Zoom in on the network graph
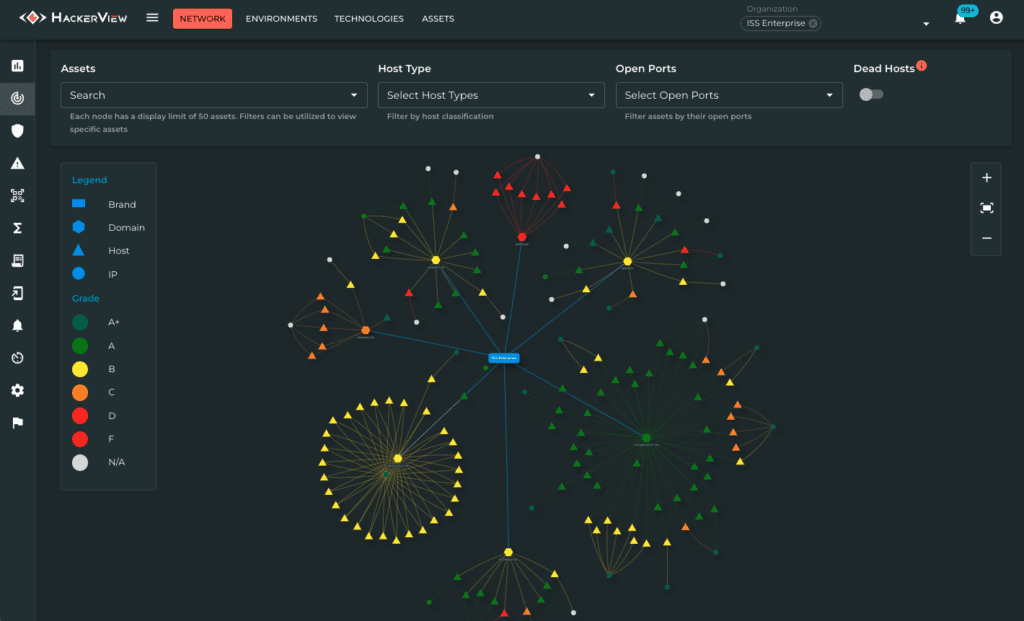 tap(986, 178)
